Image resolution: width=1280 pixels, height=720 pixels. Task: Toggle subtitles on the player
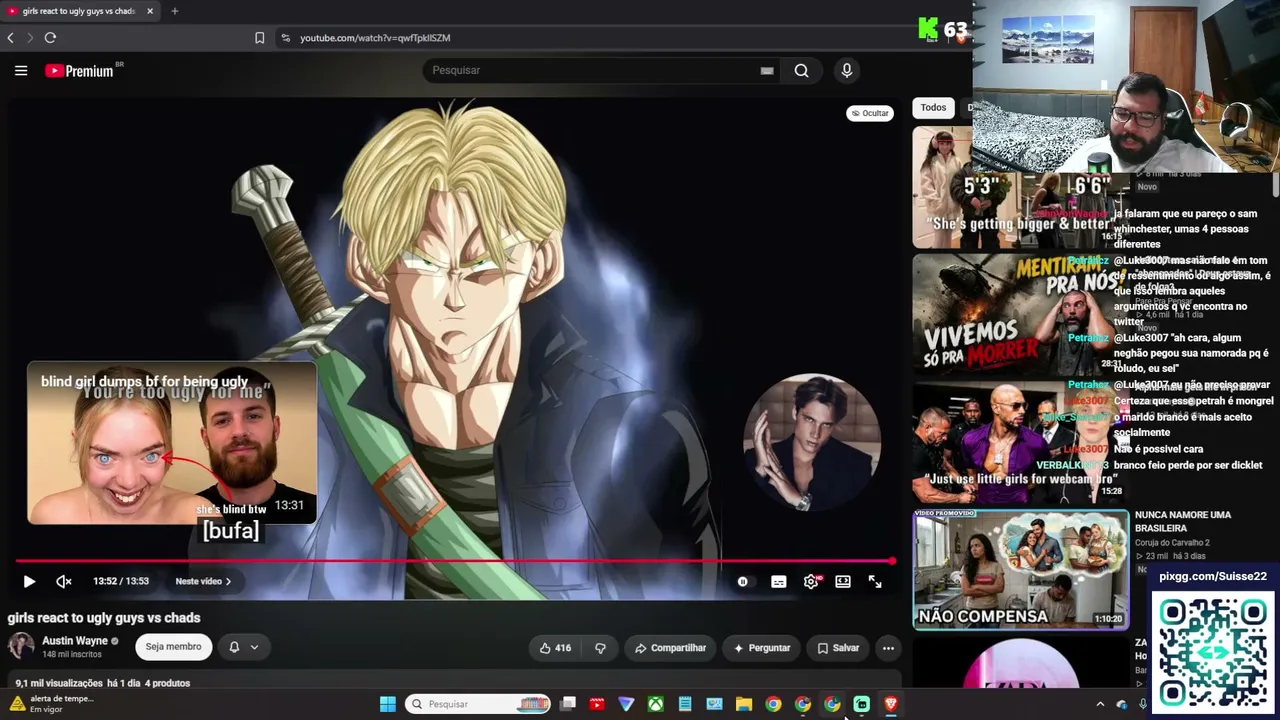(x=779, y=581)
